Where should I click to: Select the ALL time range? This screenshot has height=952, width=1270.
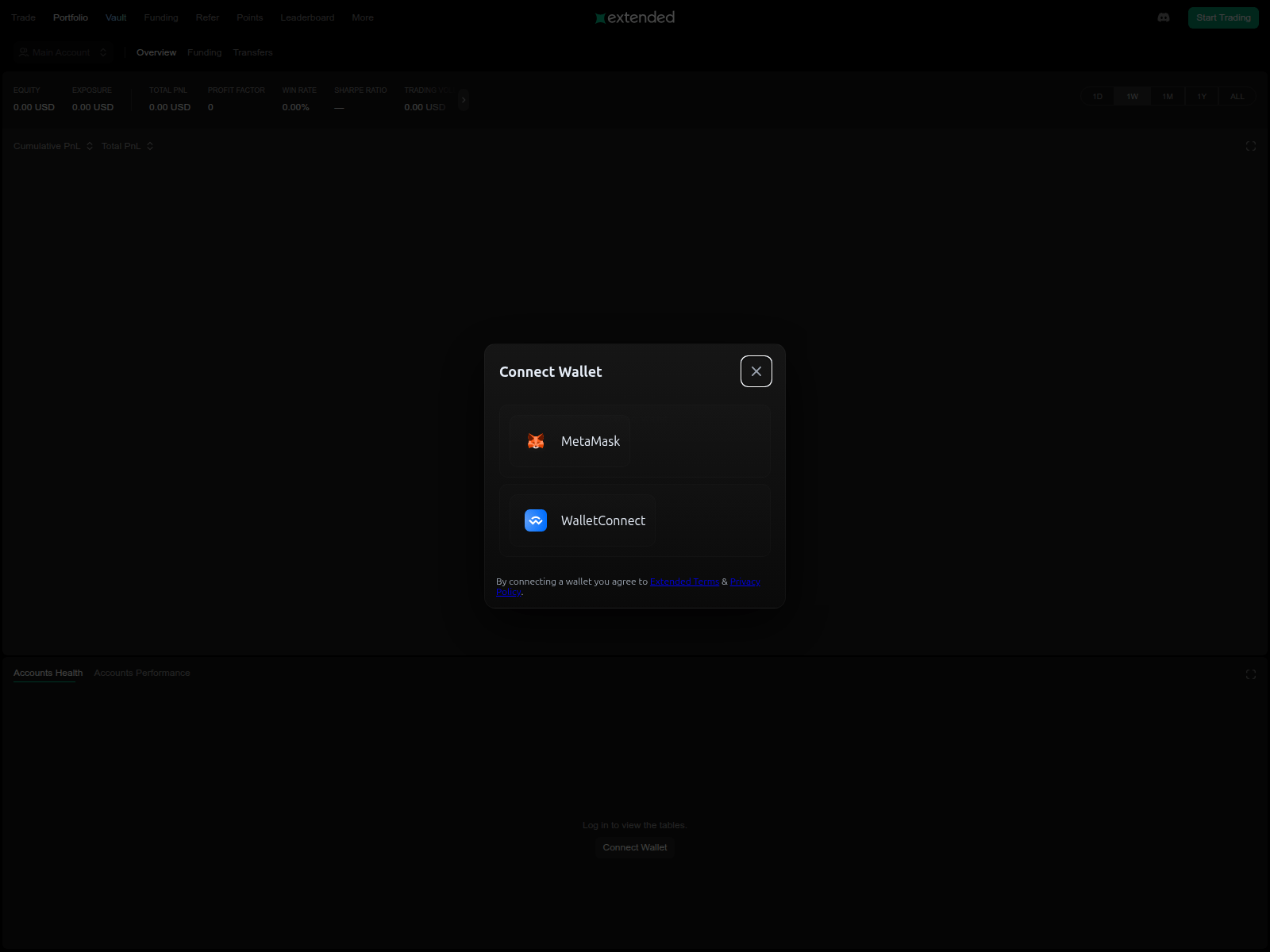[x=1237, y=97]
